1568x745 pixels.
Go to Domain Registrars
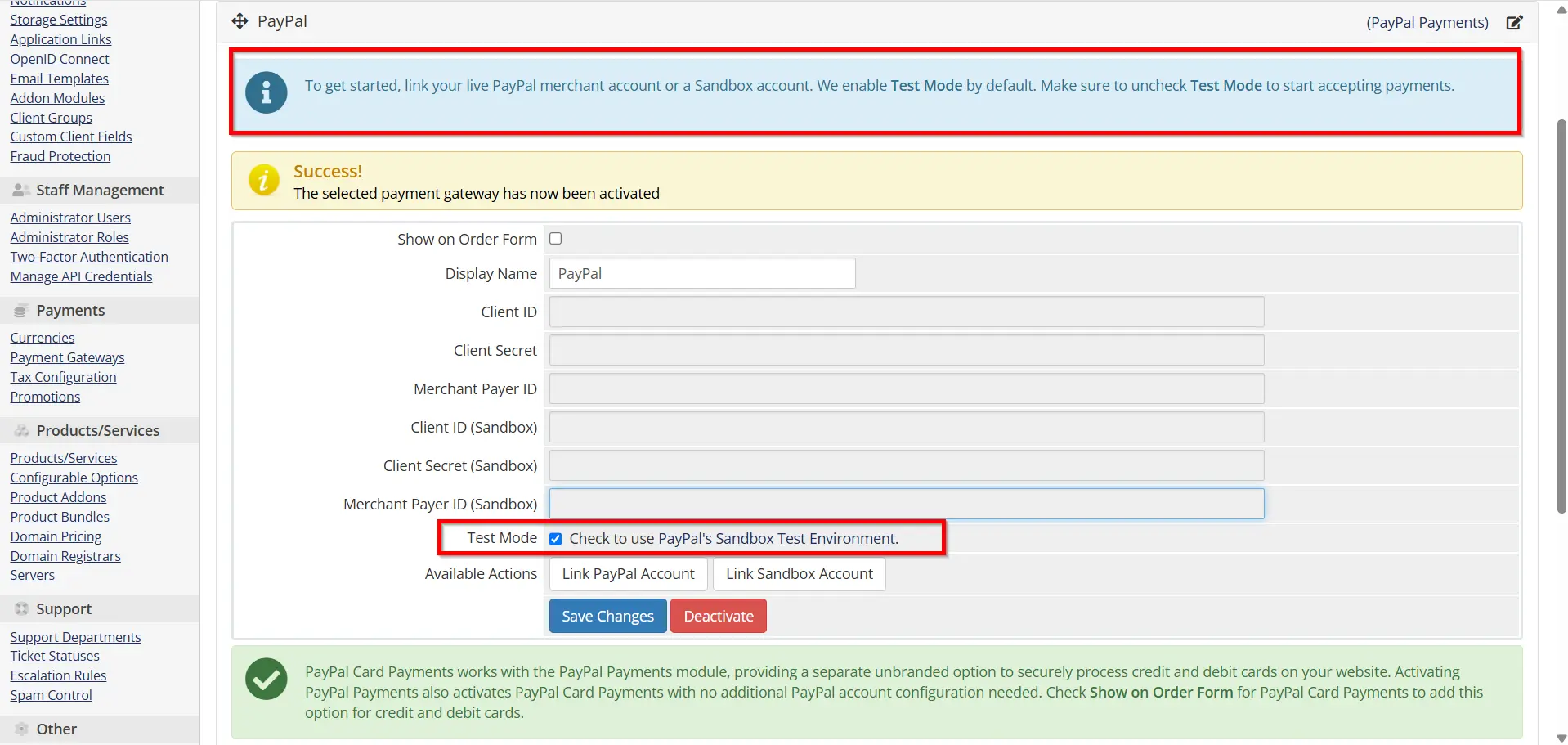(x=65, y=556)
